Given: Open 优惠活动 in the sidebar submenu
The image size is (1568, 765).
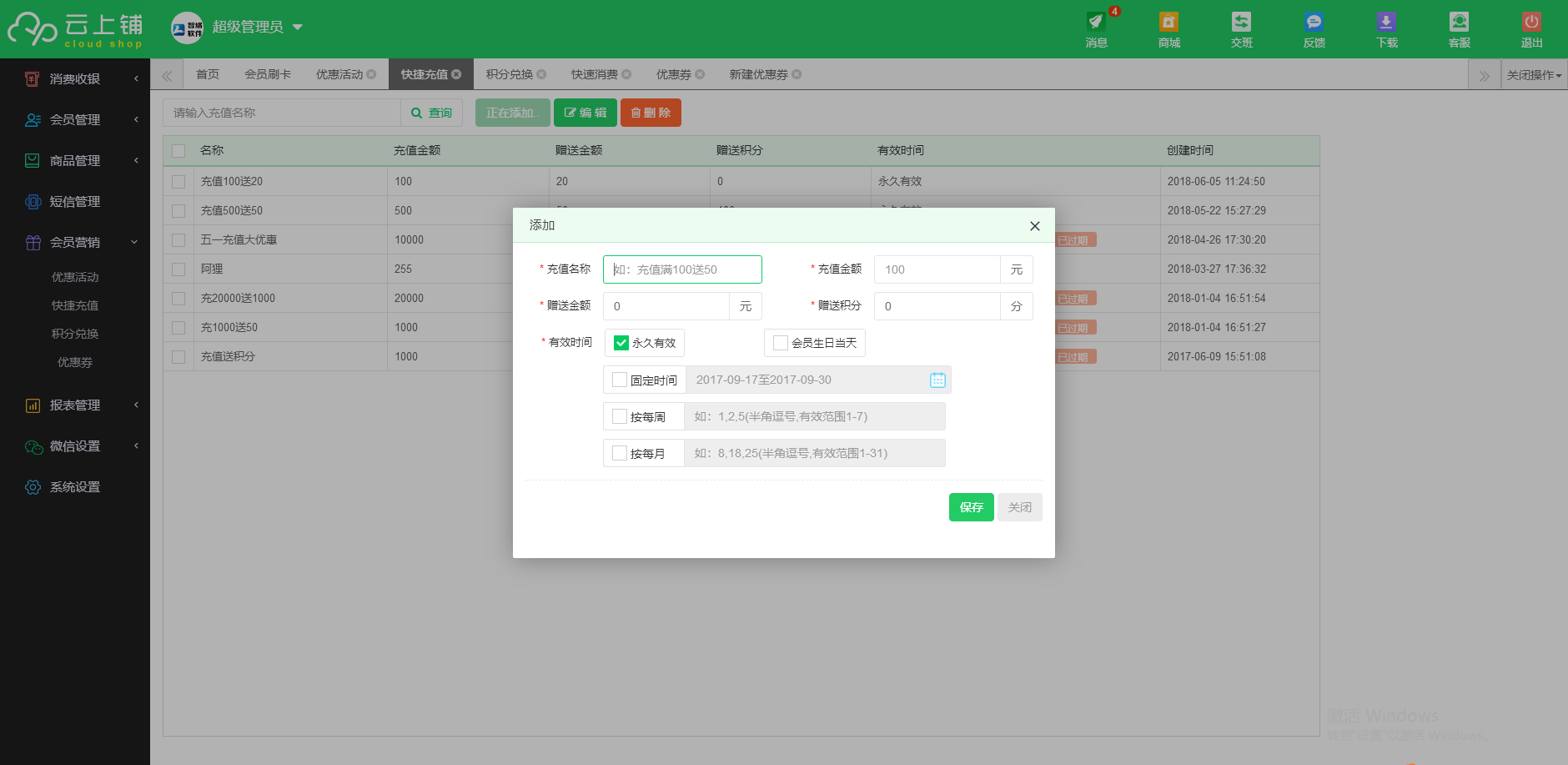Looking at the screenshot, I should tap(75, 277).
